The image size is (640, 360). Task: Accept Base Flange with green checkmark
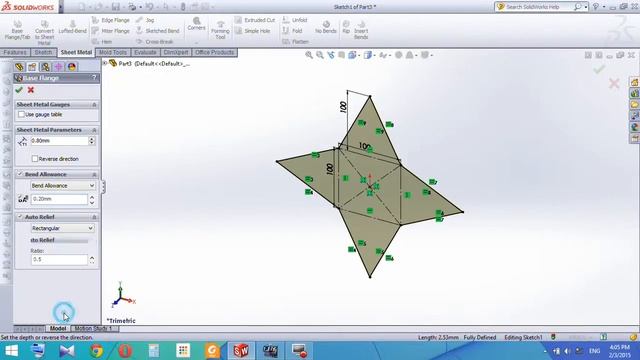pos(19,90)
